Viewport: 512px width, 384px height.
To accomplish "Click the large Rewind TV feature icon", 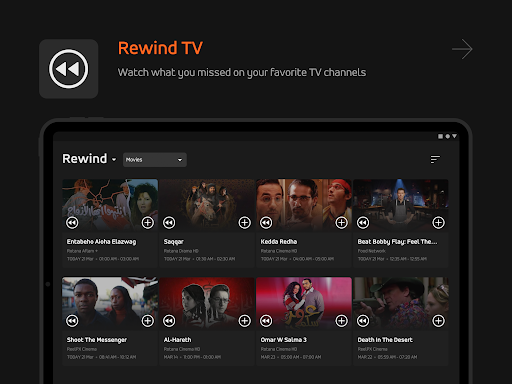I will 69,69.
